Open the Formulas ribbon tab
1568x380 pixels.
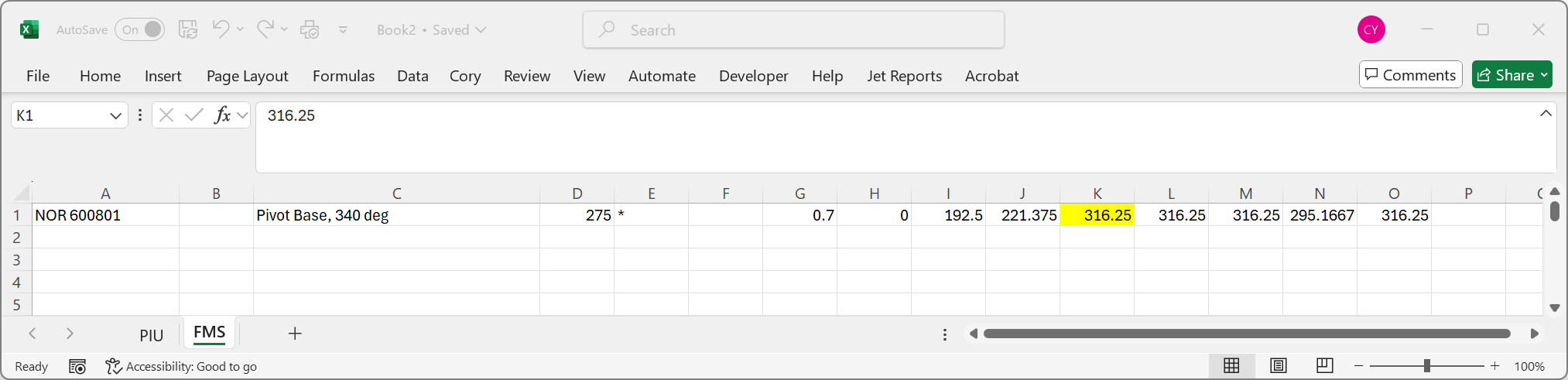344,76
